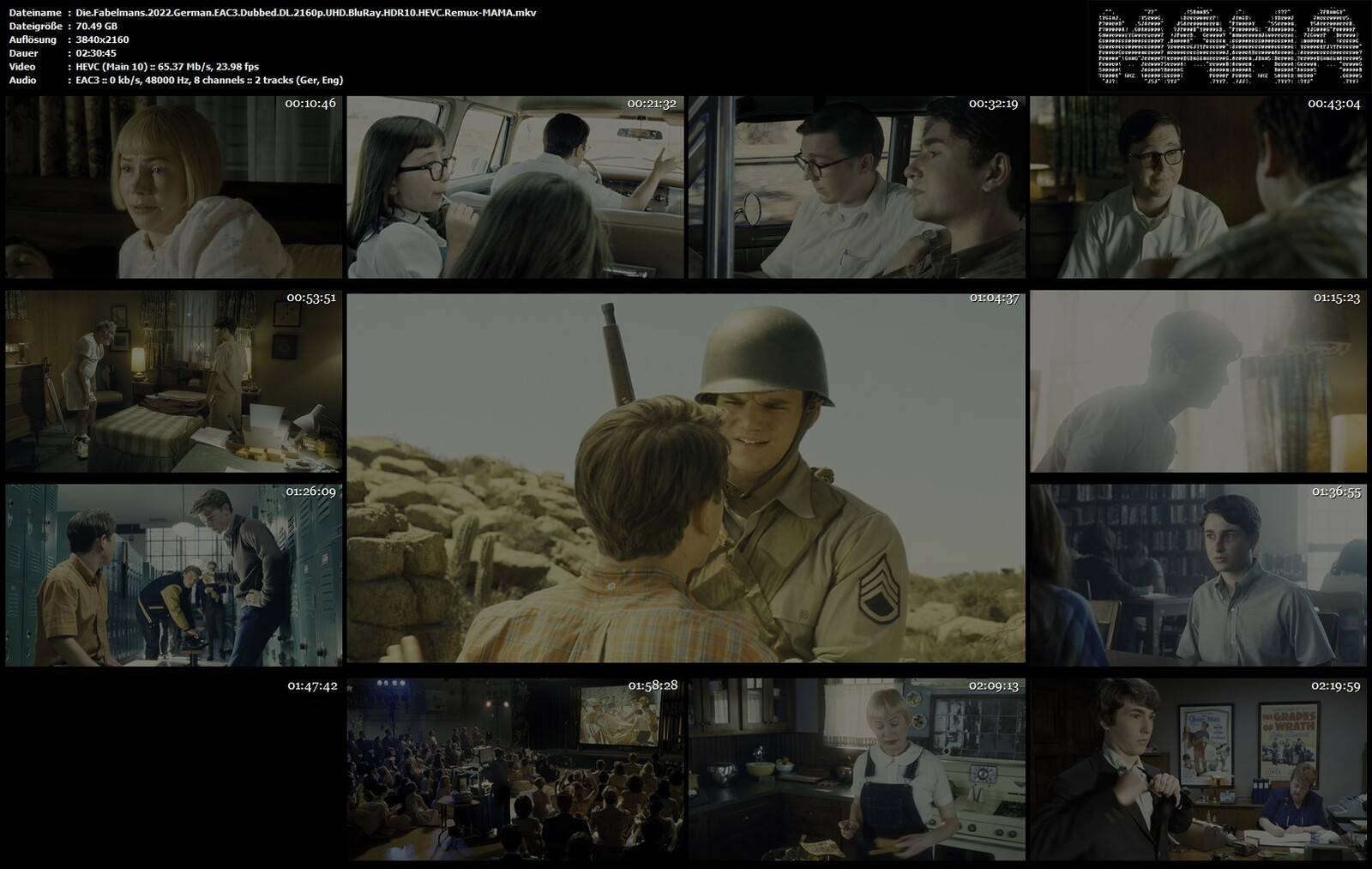Click the 01:36:55 timestamp text
1372x869 pixels.
coord(1337,492)
